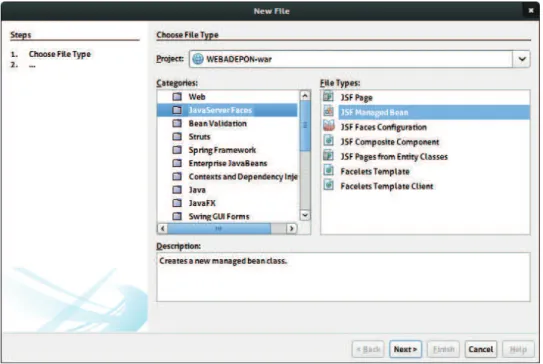Click the Contexts and Dependency Injection folder icon

177,177
